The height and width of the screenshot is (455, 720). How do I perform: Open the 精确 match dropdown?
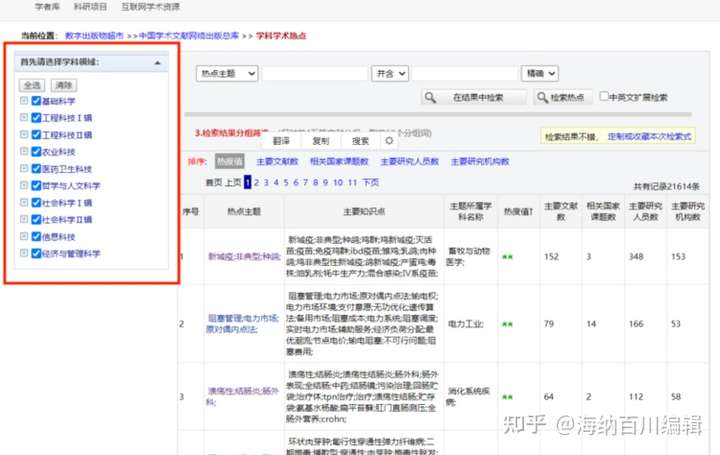coord(538,74)
